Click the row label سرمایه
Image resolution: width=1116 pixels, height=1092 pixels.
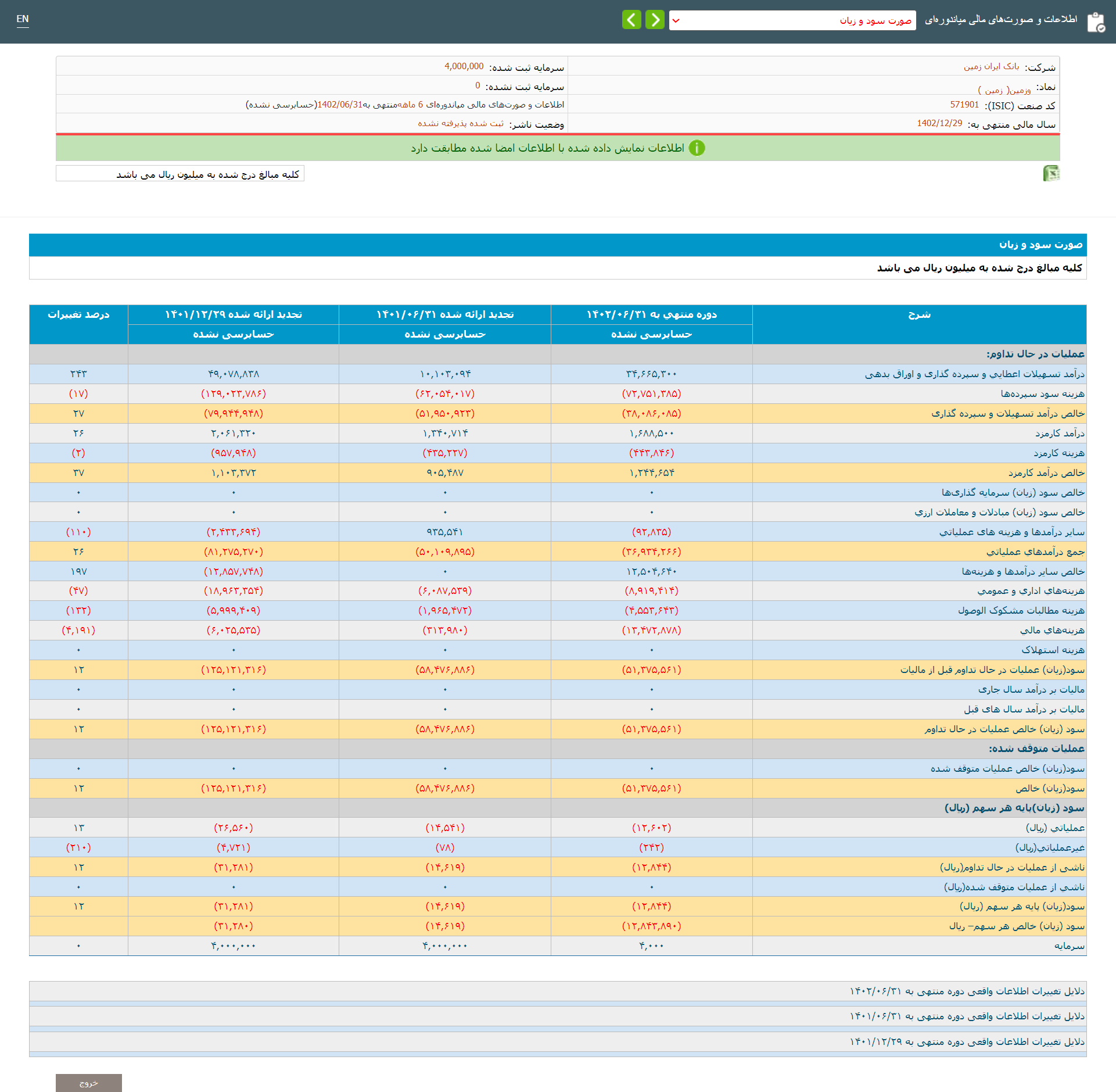coord(1070,946)
